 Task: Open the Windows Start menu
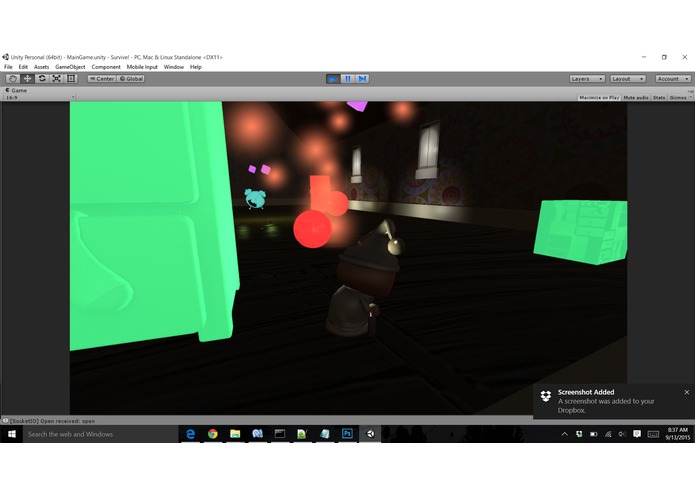tap(12, 434)
